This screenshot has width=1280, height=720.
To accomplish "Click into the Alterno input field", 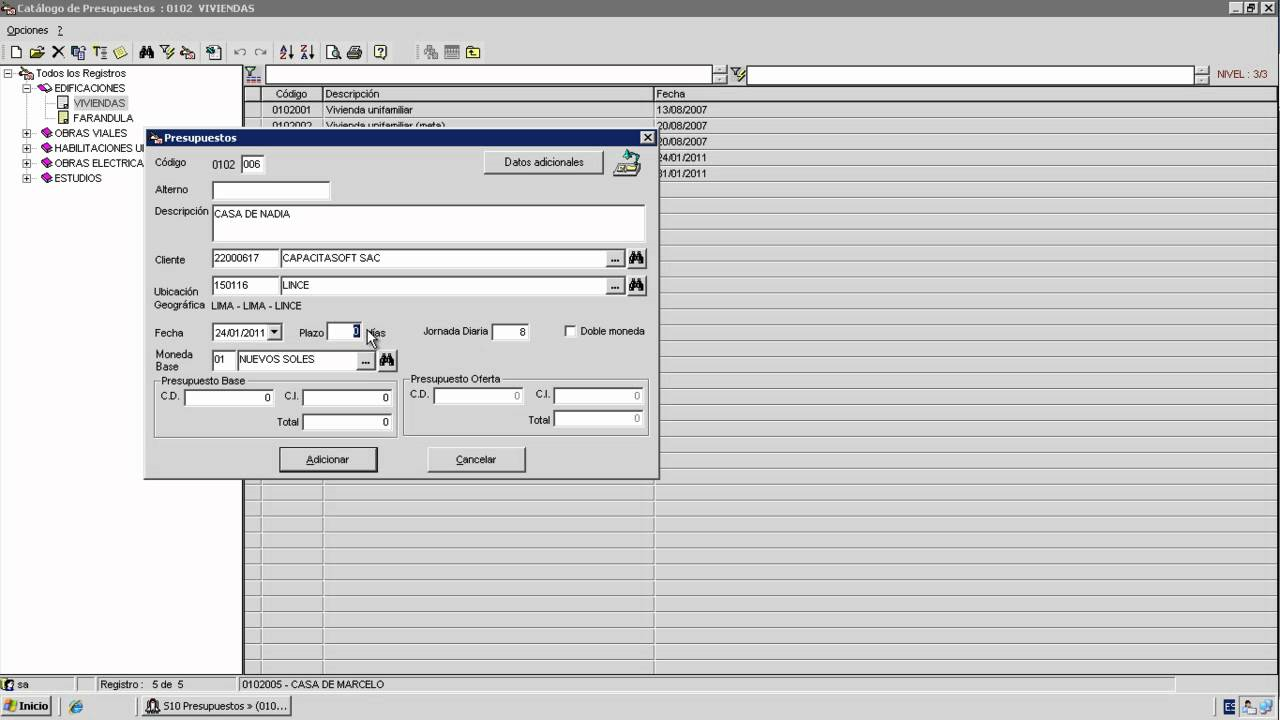I will [270, 190].
